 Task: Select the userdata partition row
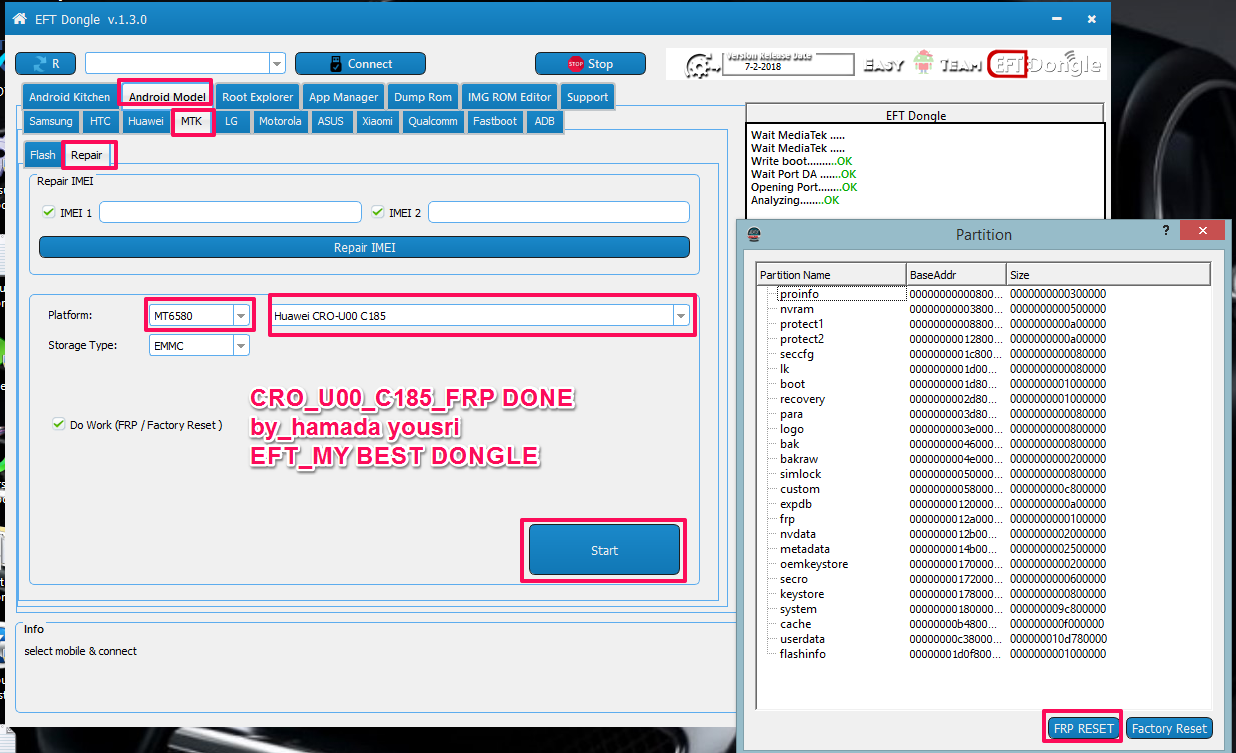[983, 639]
